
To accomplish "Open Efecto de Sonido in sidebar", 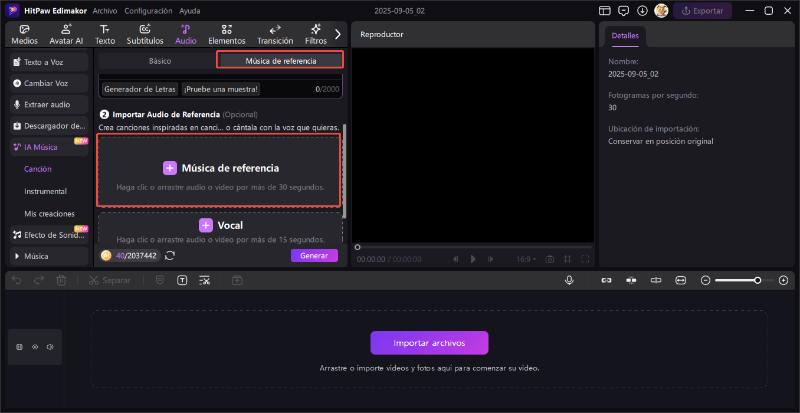I will 49,235.
